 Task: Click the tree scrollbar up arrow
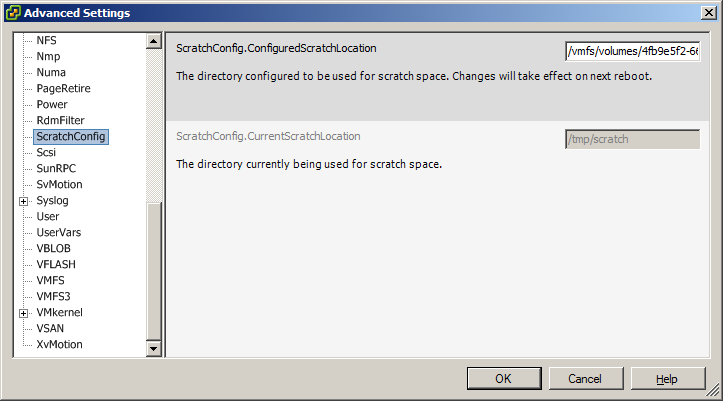tap(154, 41)
